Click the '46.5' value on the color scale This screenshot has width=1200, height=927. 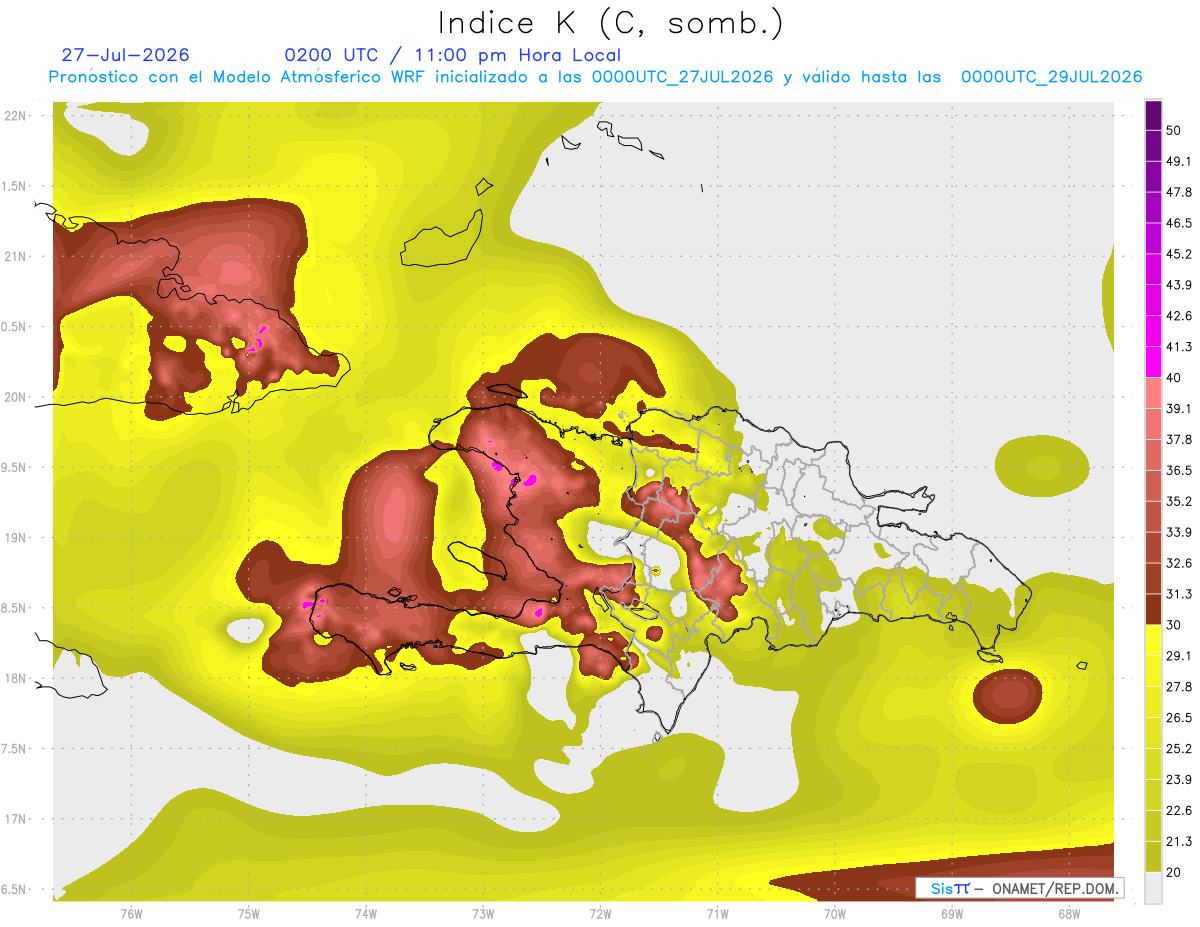coord(1179,223)
